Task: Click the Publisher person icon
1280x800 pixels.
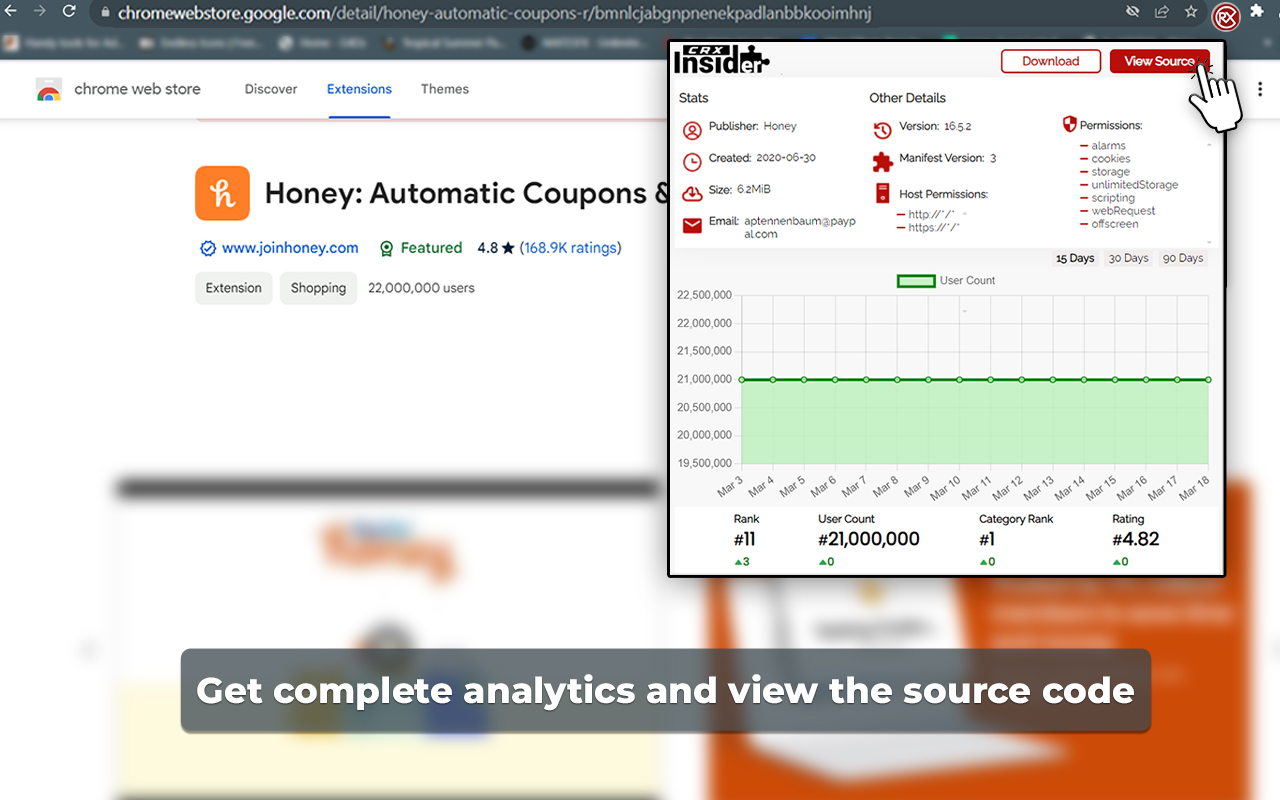Action: 692,131
